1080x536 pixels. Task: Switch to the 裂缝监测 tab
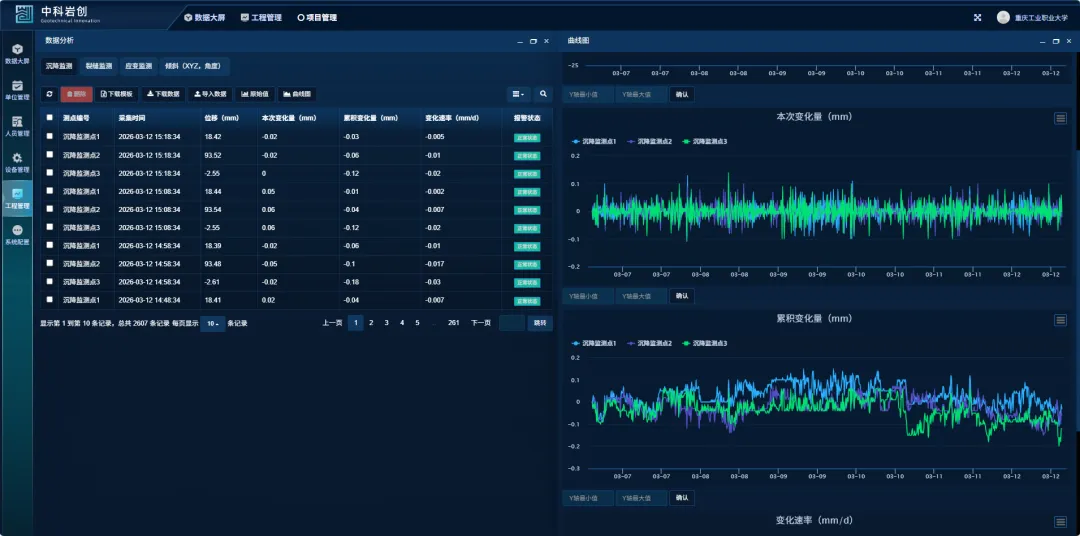coord(98,66)
